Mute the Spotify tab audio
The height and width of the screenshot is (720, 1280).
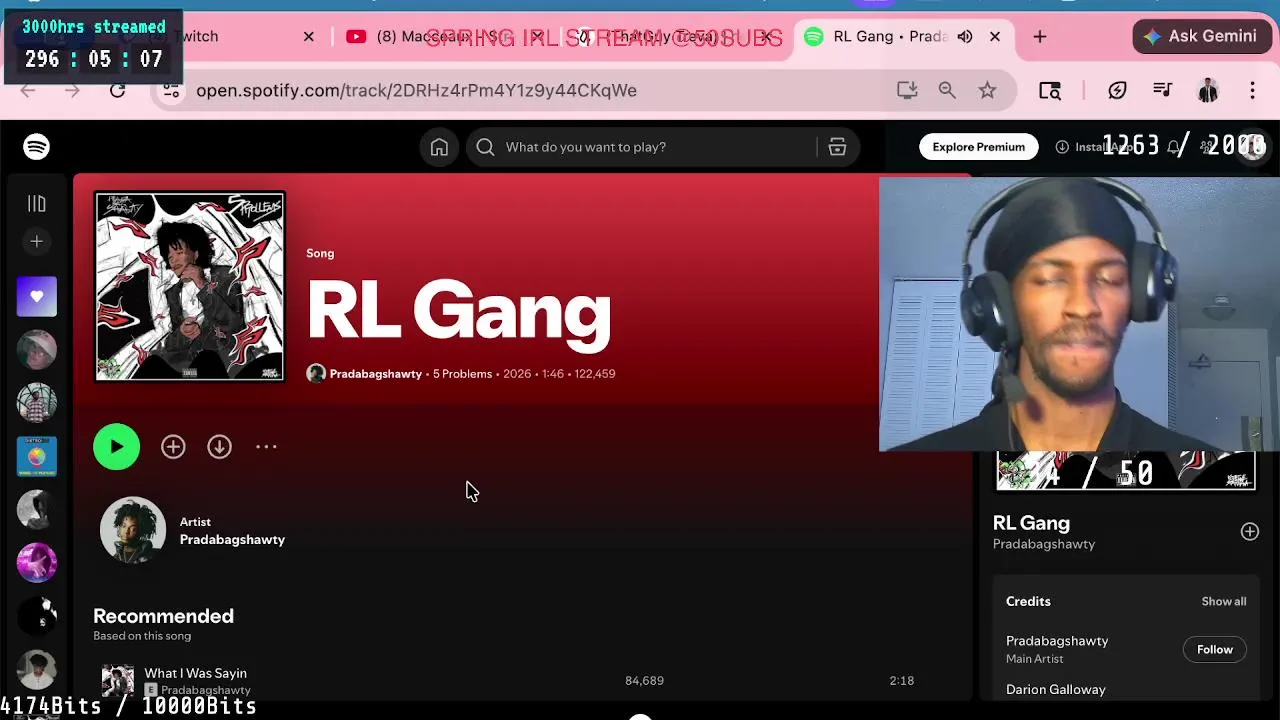pos(965,37)
